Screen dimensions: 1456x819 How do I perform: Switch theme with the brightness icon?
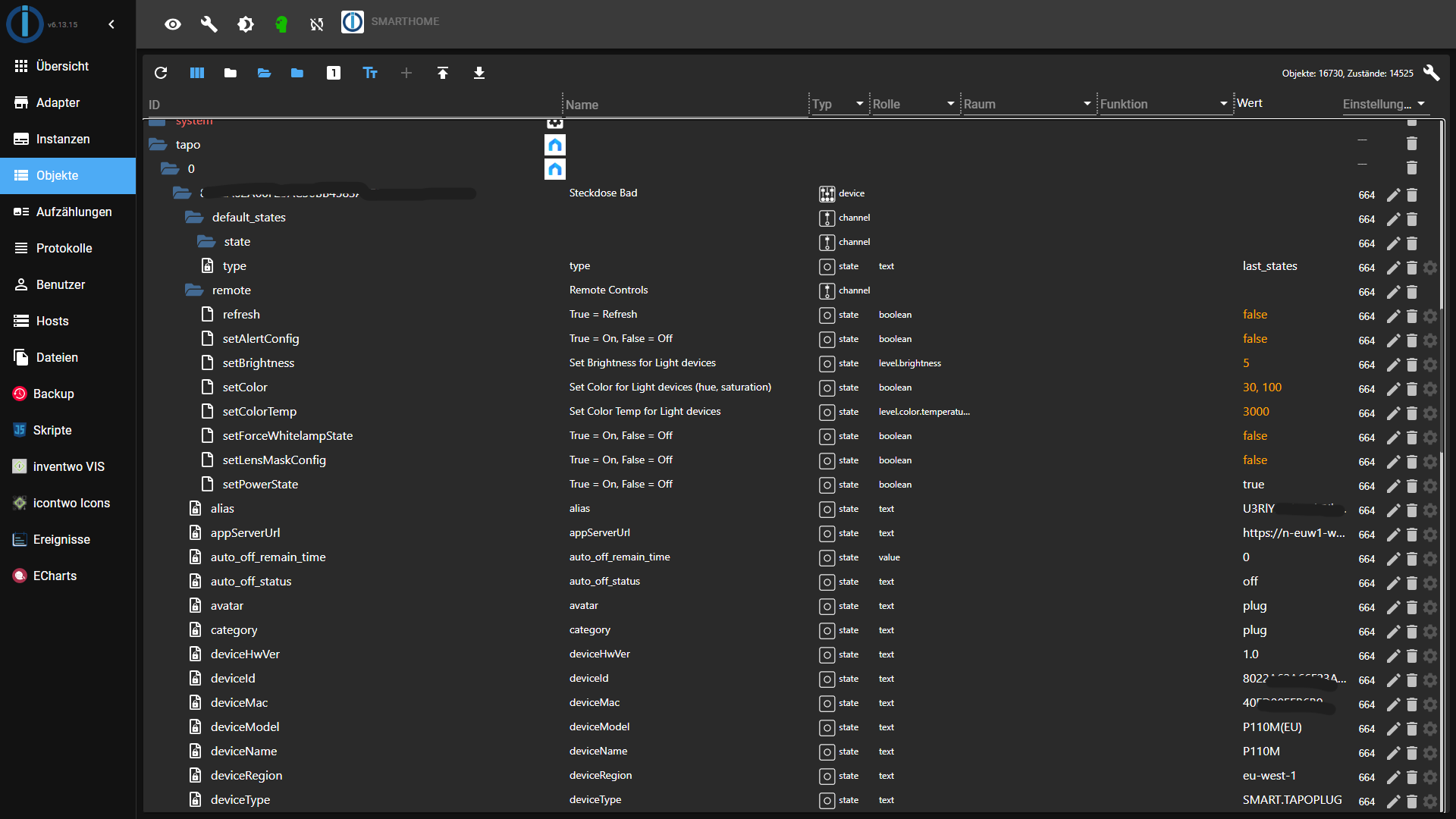coord(246,24)
